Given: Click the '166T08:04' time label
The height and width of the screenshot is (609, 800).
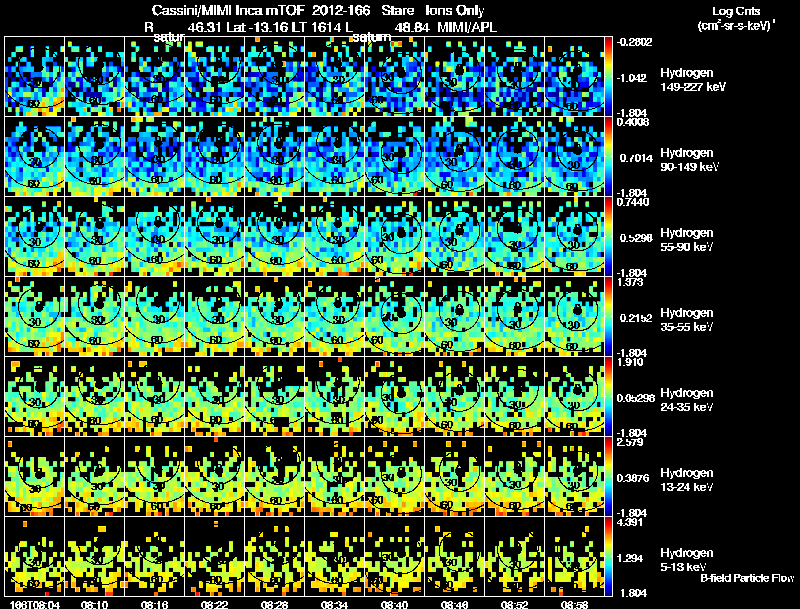Looking at the screenshot, I should (x=35, y=605).
